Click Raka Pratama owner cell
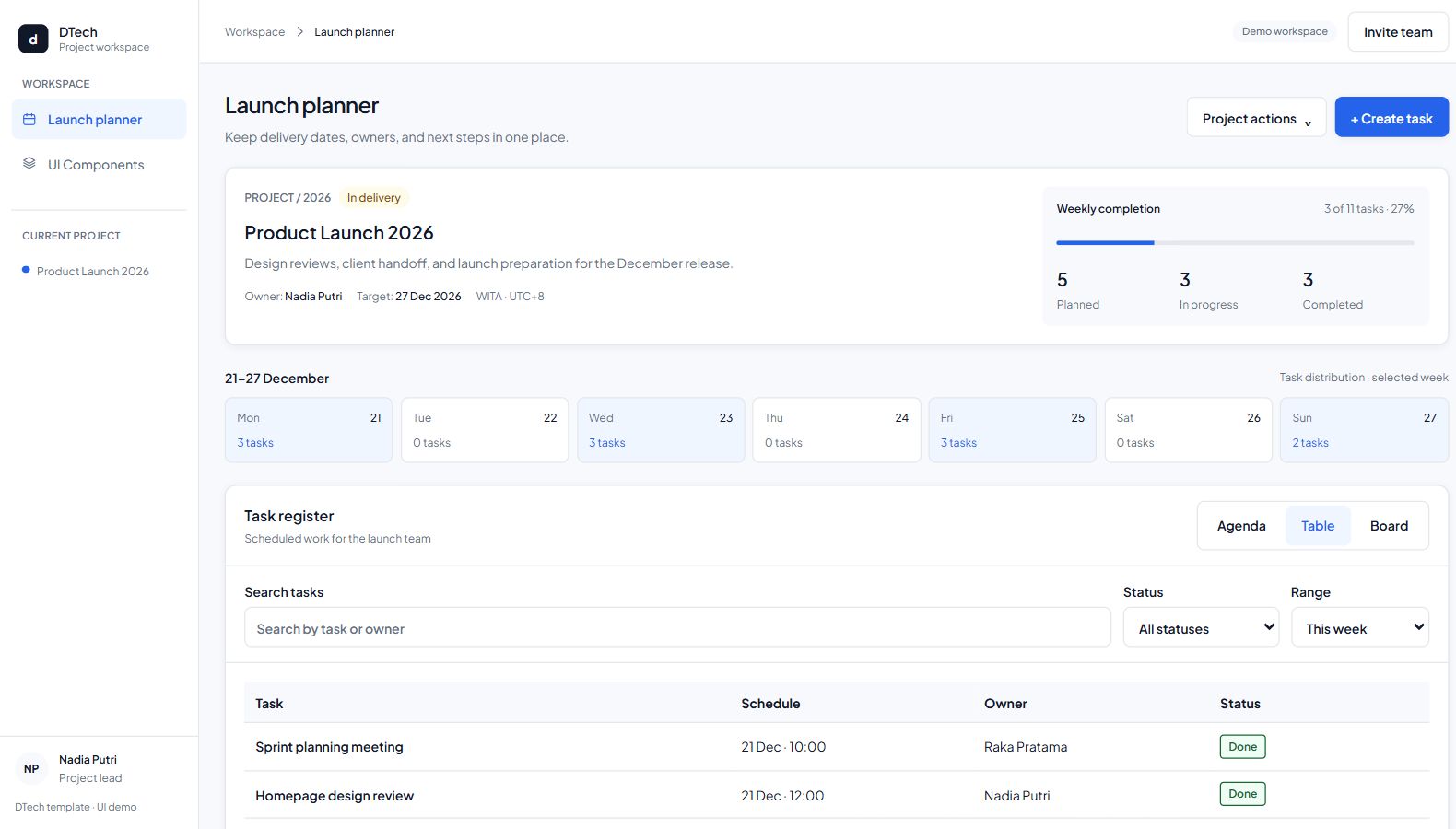 tap(1026, 747)
